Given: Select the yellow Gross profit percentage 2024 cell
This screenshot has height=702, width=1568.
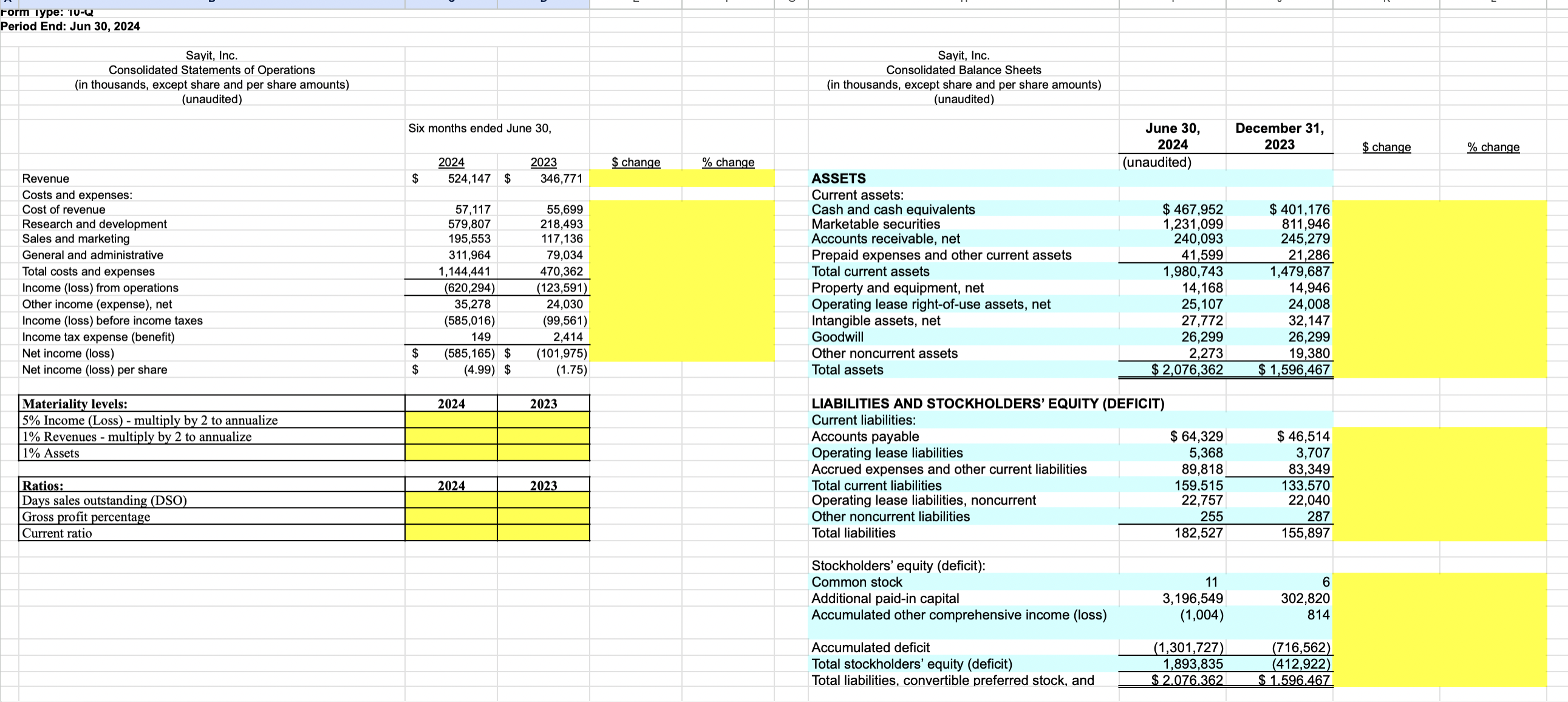Looking at the screenshot, I should point(451,516).
